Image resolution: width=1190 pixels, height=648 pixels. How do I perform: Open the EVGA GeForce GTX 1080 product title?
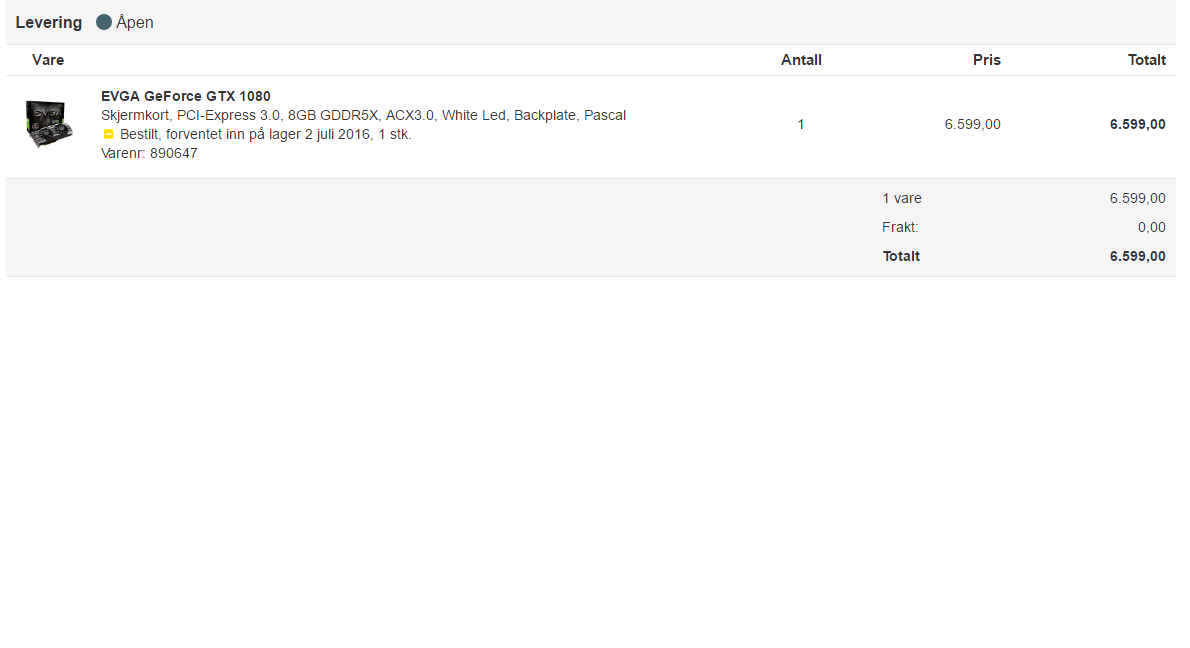(185, 96)
